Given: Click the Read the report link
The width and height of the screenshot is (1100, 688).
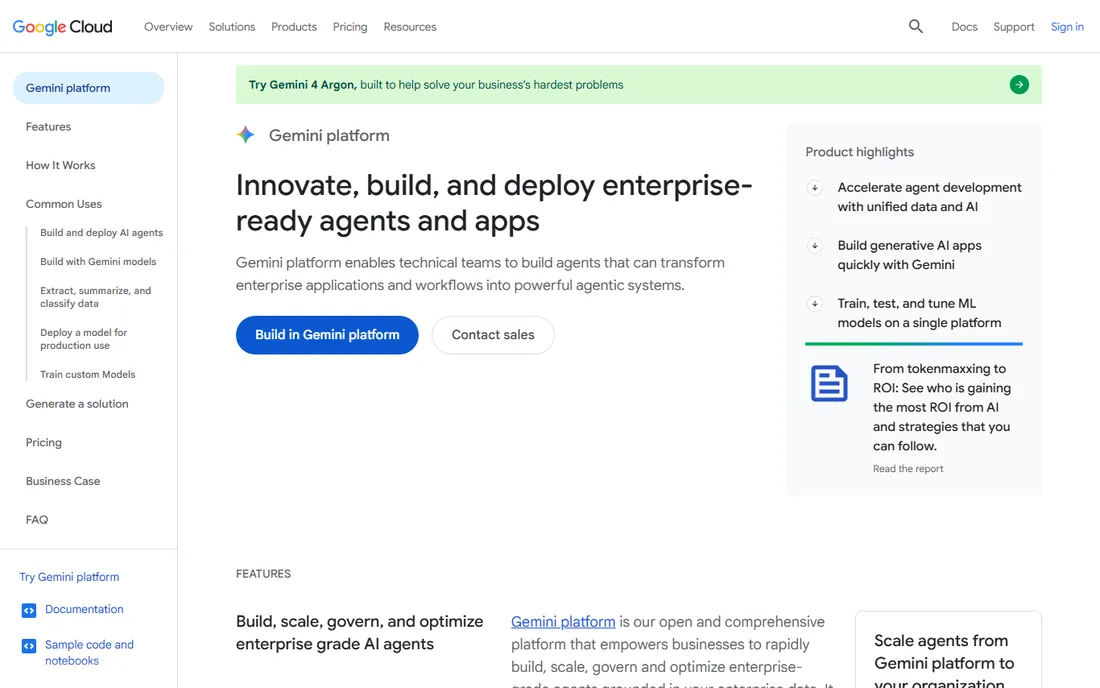Looking at the screenshot, I should [x=908, y=468].
